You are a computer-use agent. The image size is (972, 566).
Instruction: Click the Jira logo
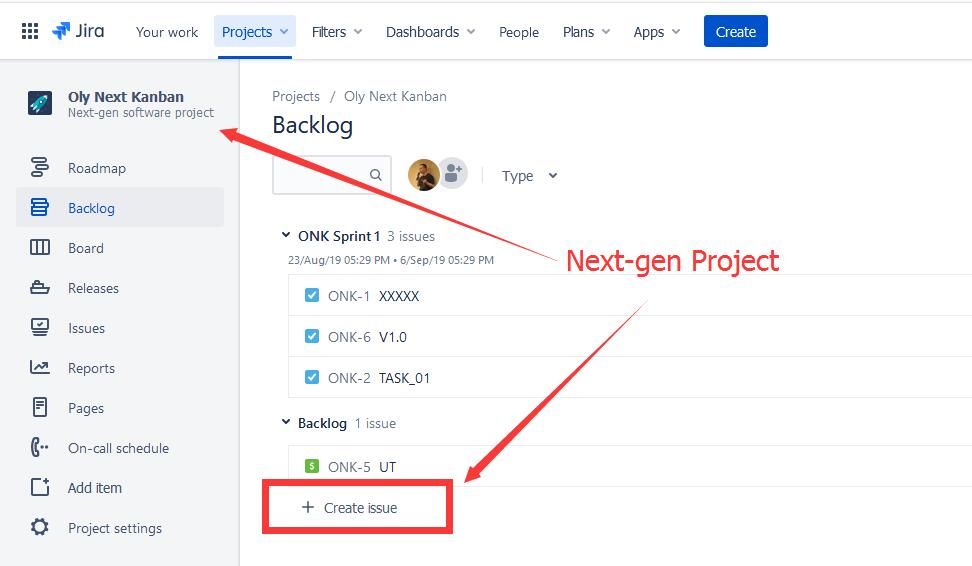click(78, 31)
